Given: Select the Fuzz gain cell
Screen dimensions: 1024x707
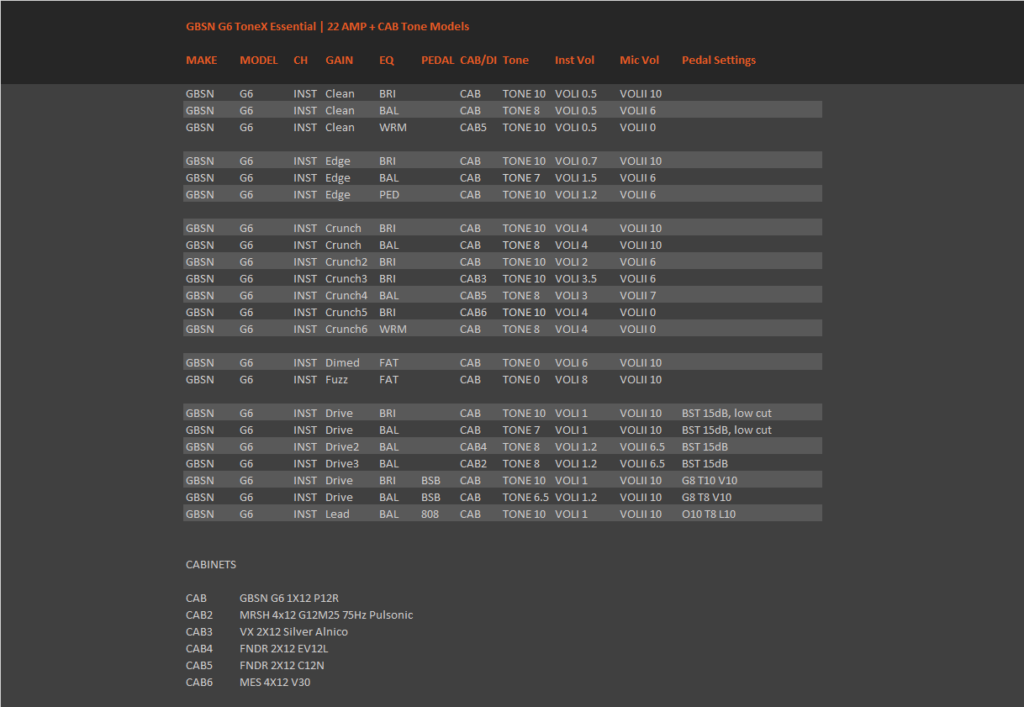Looking at the screenshot, I should point(336,379).
